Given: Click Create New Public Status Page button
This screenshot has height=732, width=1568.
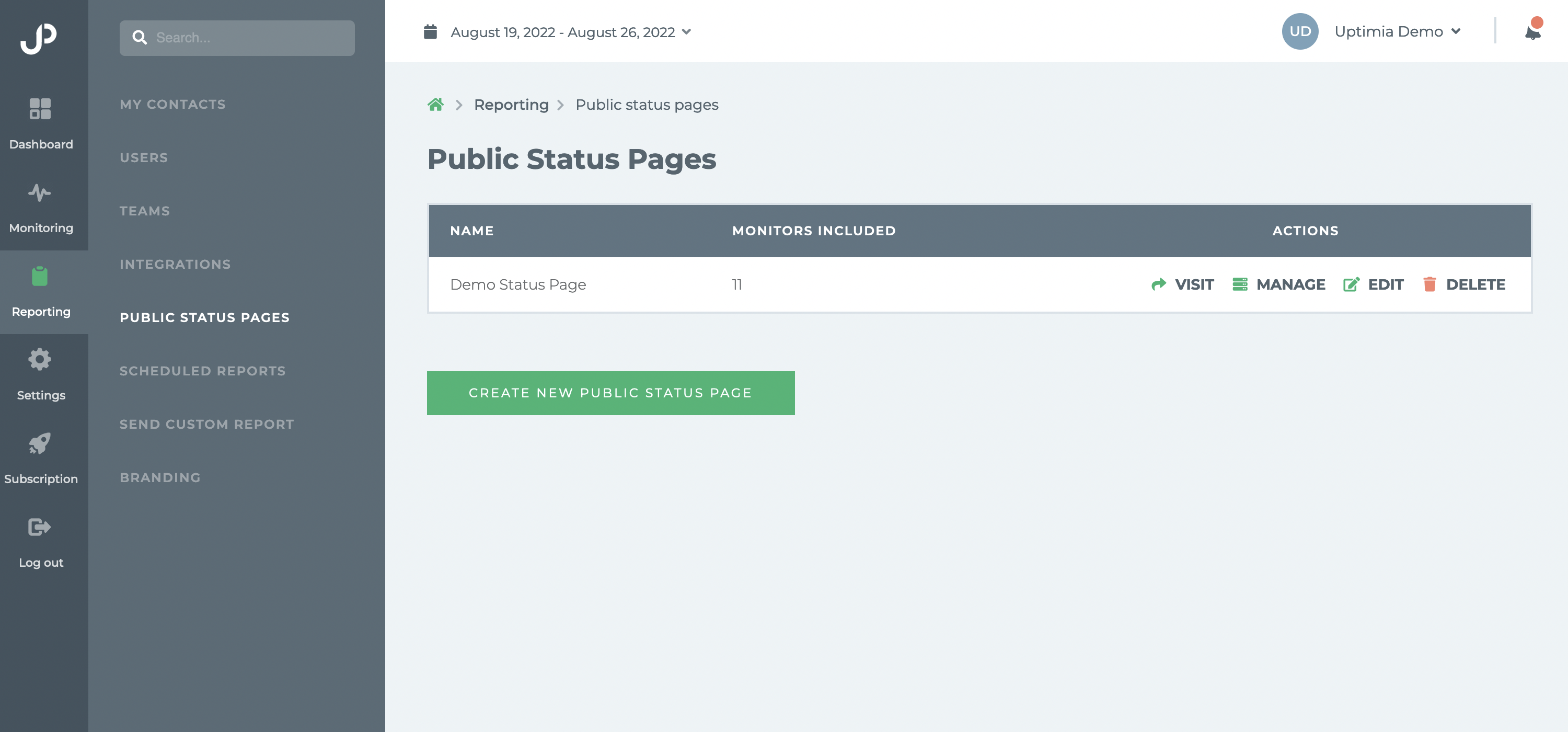Looking at the screenshot, I should [610, 393].
